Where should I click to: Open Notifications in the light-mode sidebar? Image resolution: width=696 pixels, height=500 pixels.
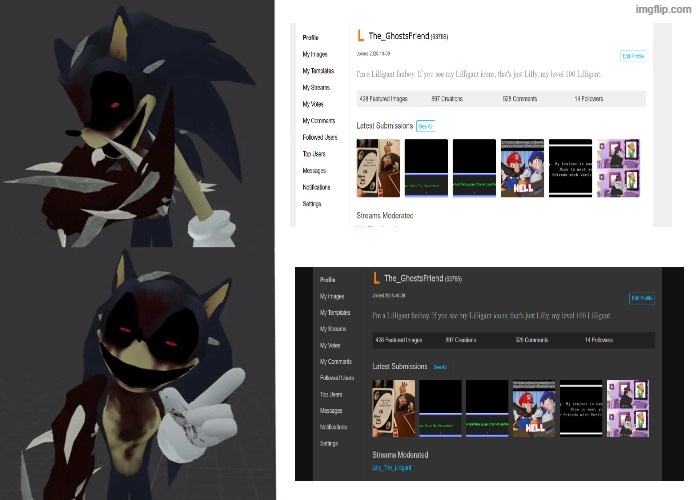[316, 187]
